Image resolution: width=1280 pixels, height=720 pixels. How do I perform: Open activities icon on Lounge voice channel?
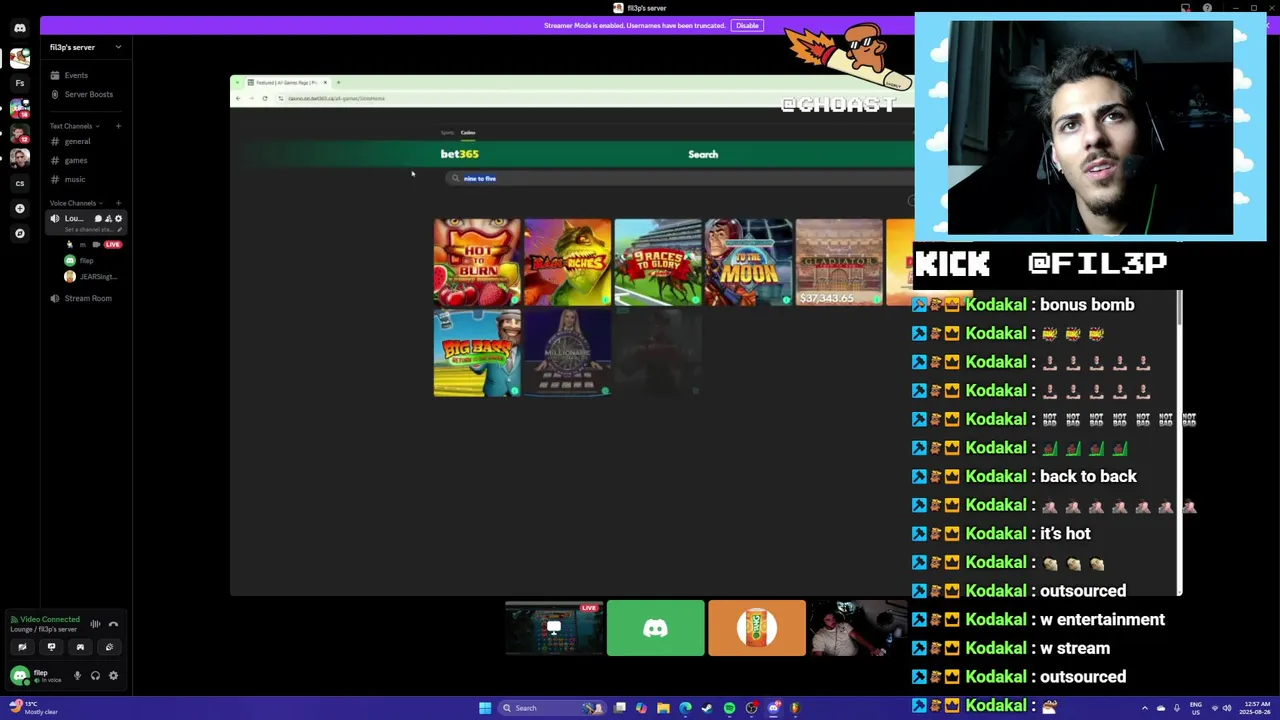pos(108,218)
